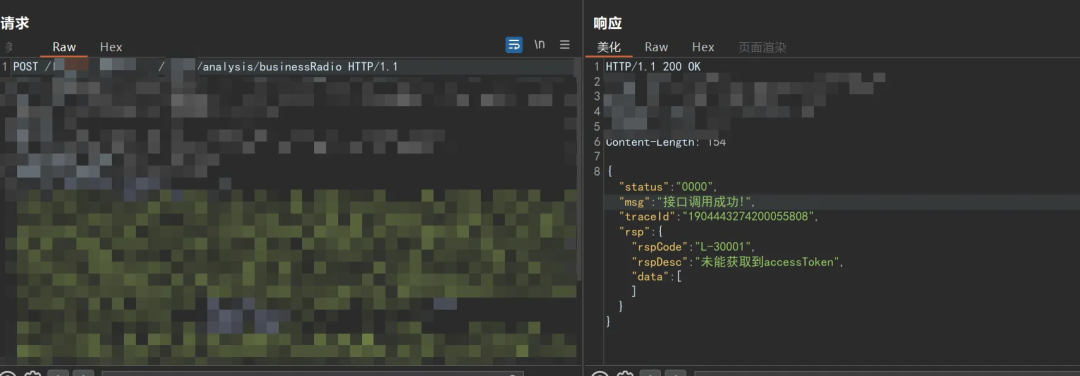Screen dimensions: 1080x376
Task: Click the help icon below the request panel
Action: pyautogui.click(x=7, y=374)
